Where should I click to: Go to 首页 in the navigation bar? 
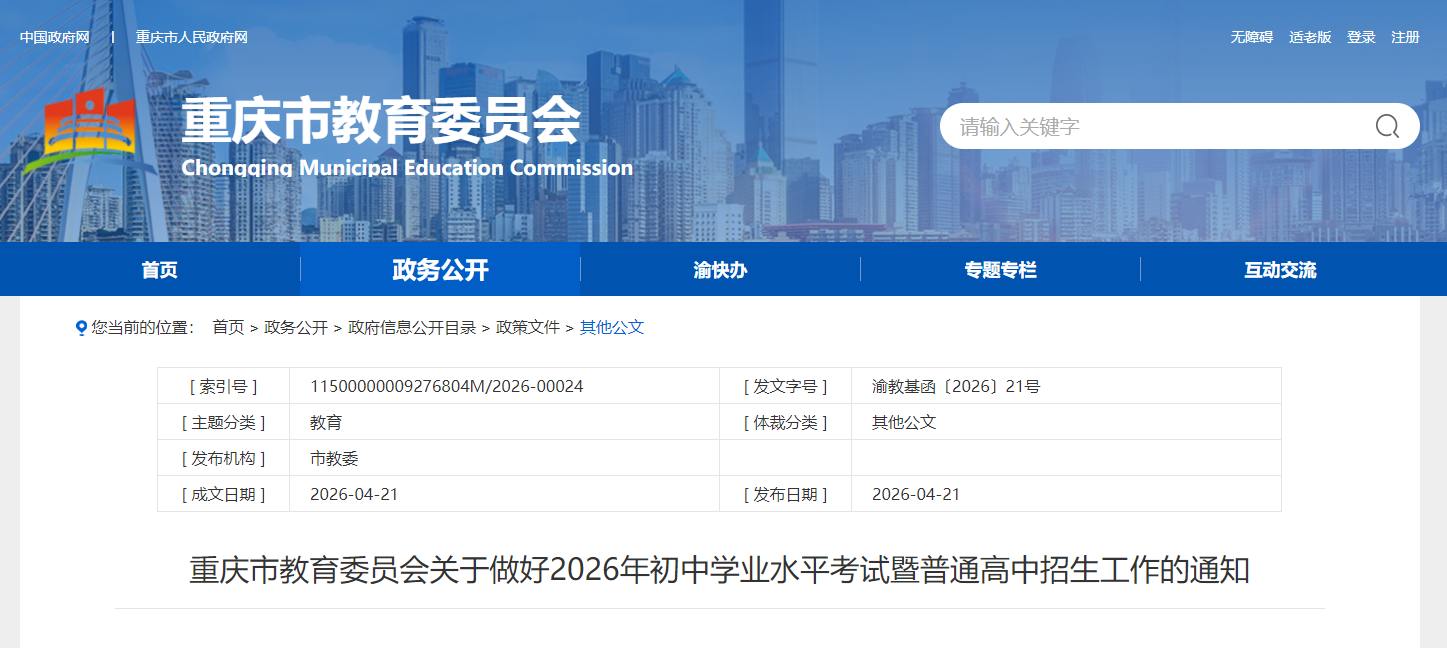tap(160, 270)
